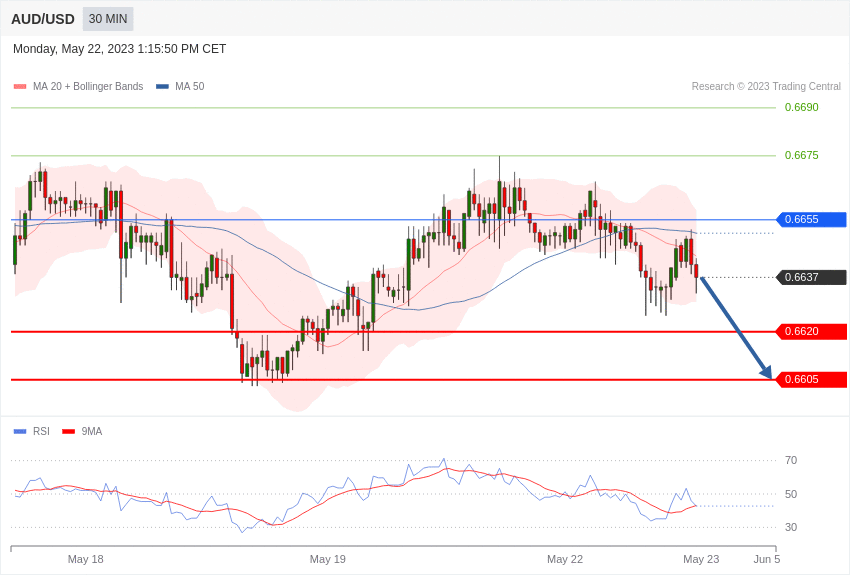Click the RSI 70 axis value

point(791,461)
